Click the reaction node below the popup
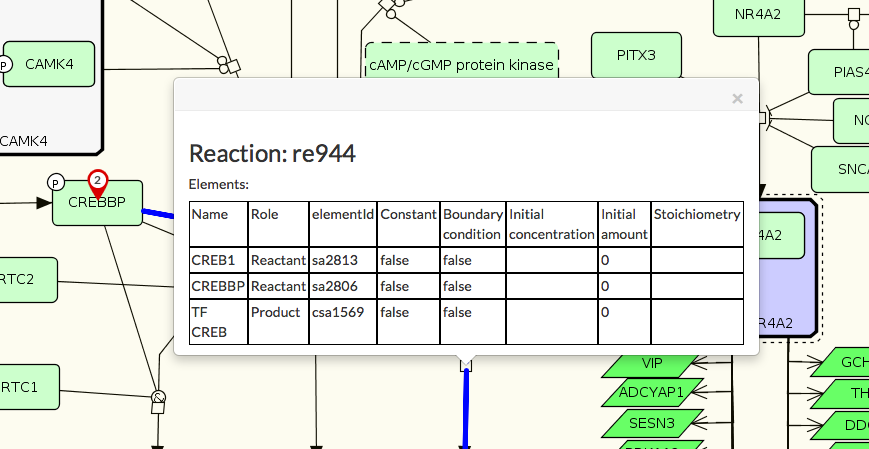Screen dimensions: 869x449 tap(465, 366)
